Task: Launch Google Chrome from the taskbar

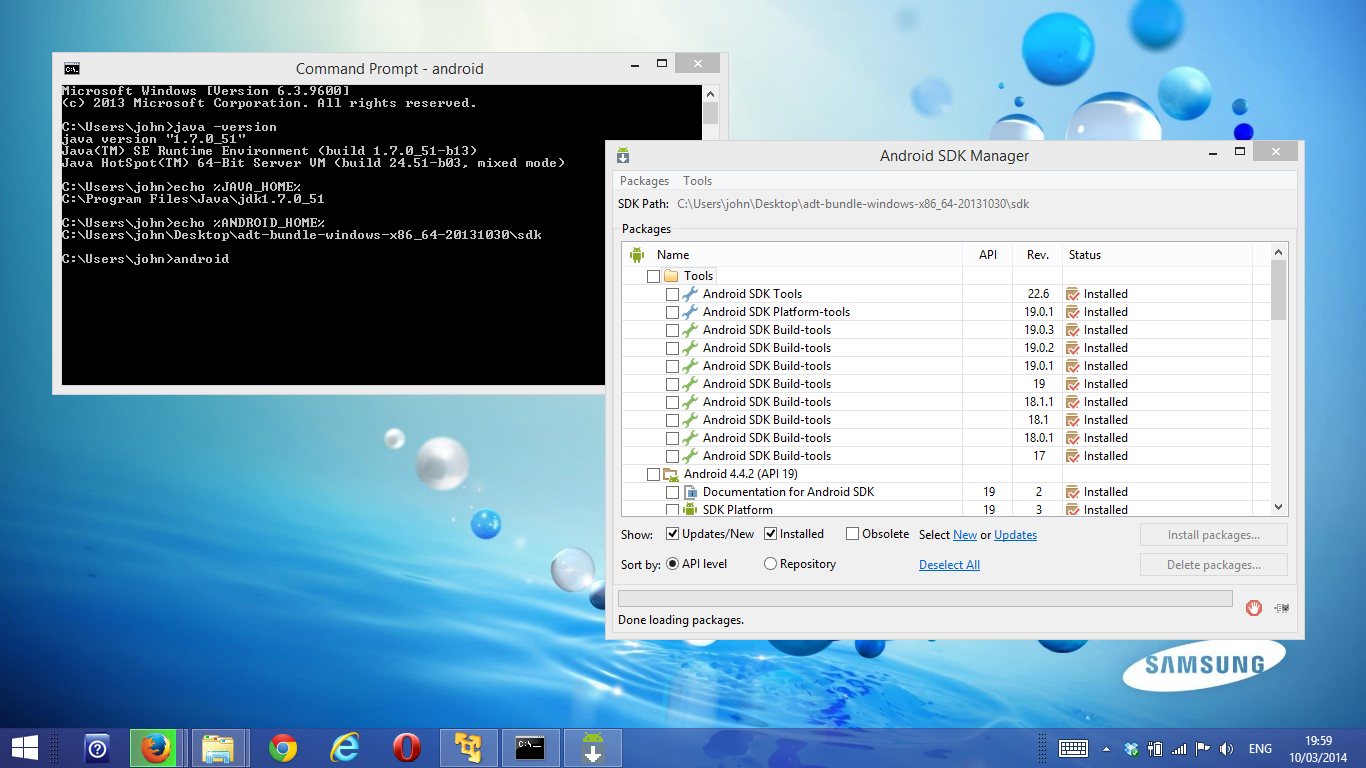Action: (283, 748)
